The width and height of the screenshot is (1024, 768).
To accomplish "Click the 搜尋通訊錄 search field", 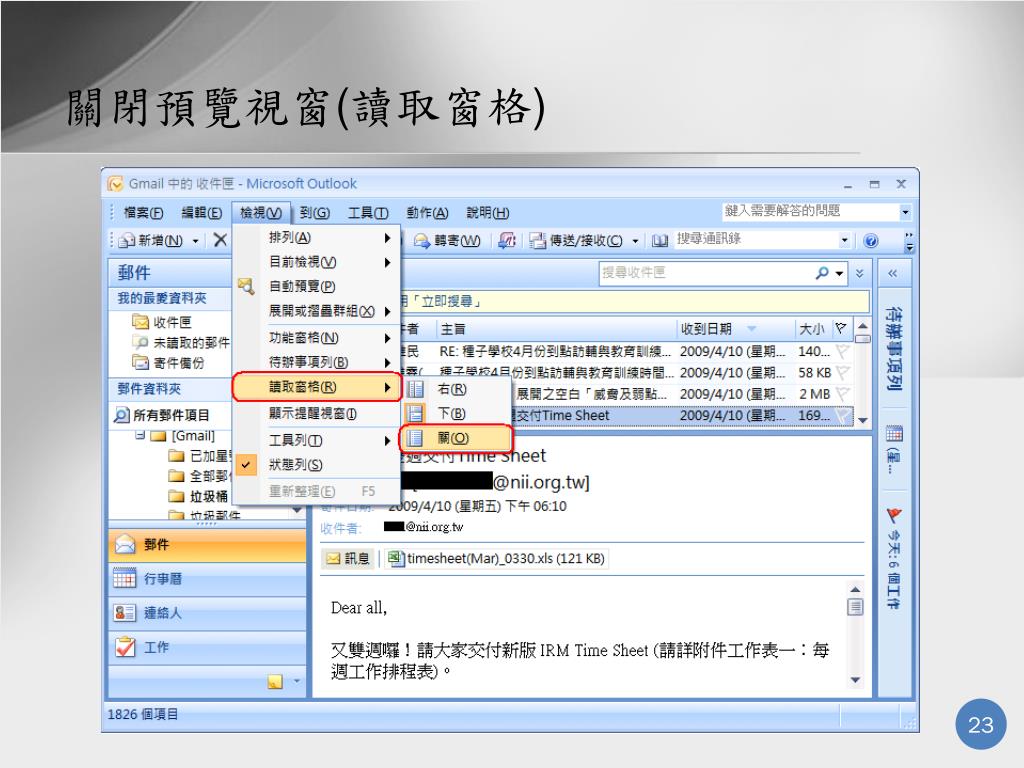I will coord(756,240).
